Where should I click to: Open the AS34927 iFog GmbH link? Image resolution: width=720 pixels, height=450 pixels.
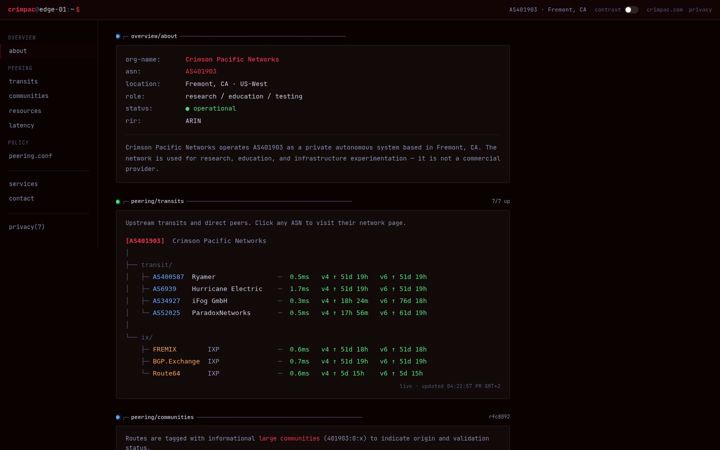(x=166, y=301)
